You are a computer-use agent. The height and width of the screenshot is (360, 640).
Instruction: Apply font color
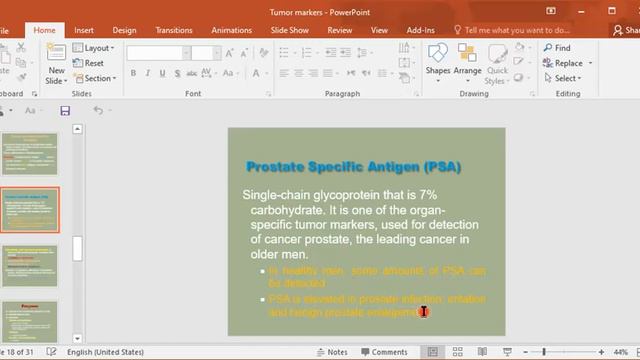coord(256,73)
